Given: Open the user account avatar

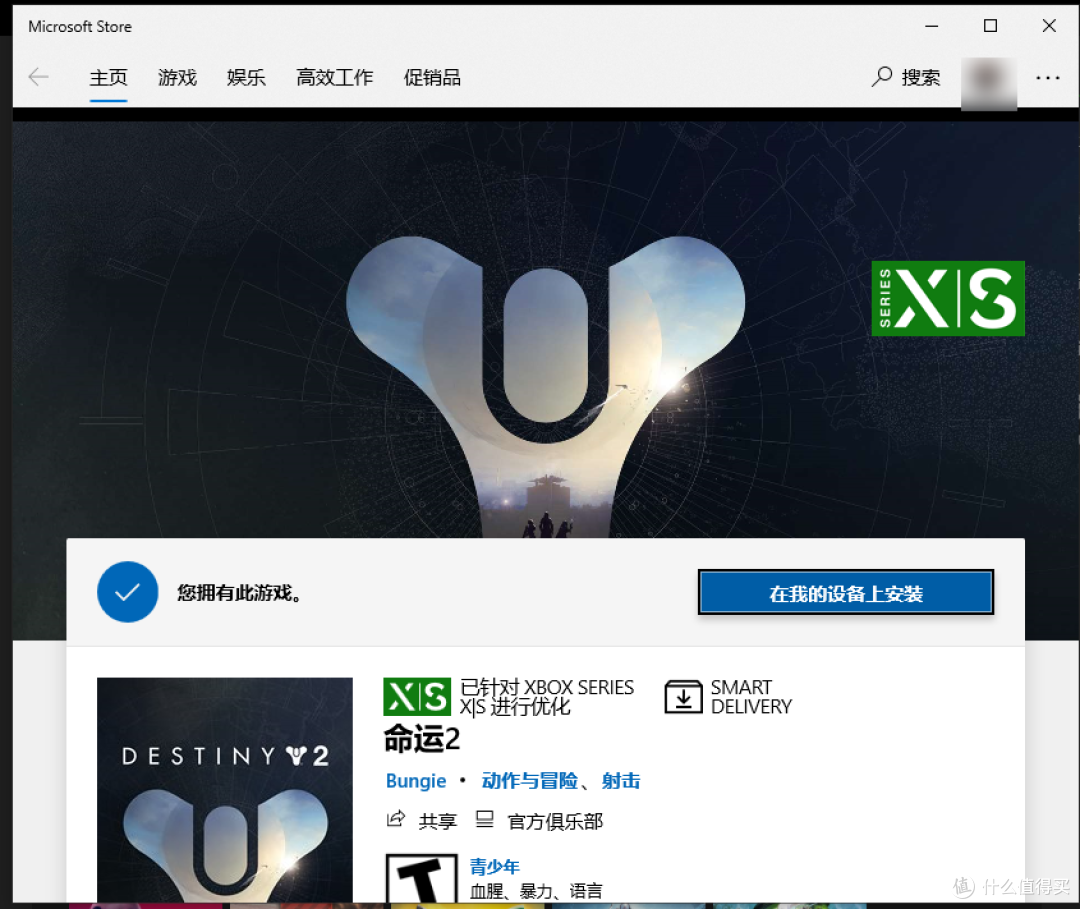Looking at the screenshot, I should click(x=988, y=83).
